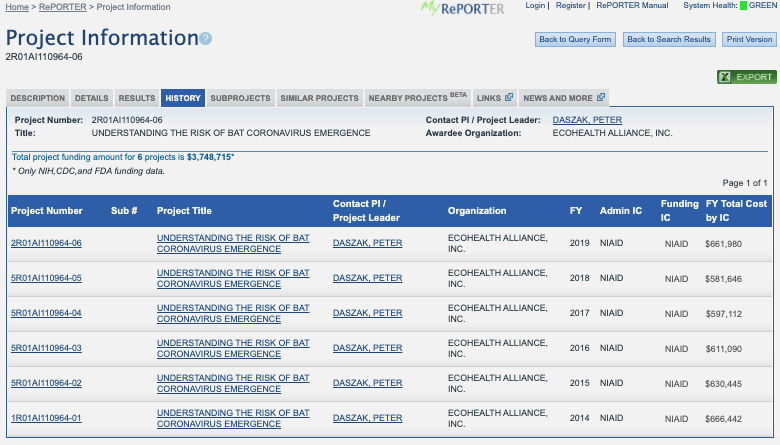Open project 5R01AI110964-04 link
780x445 pixels.
pyautogui.click(x=46, y=313)
